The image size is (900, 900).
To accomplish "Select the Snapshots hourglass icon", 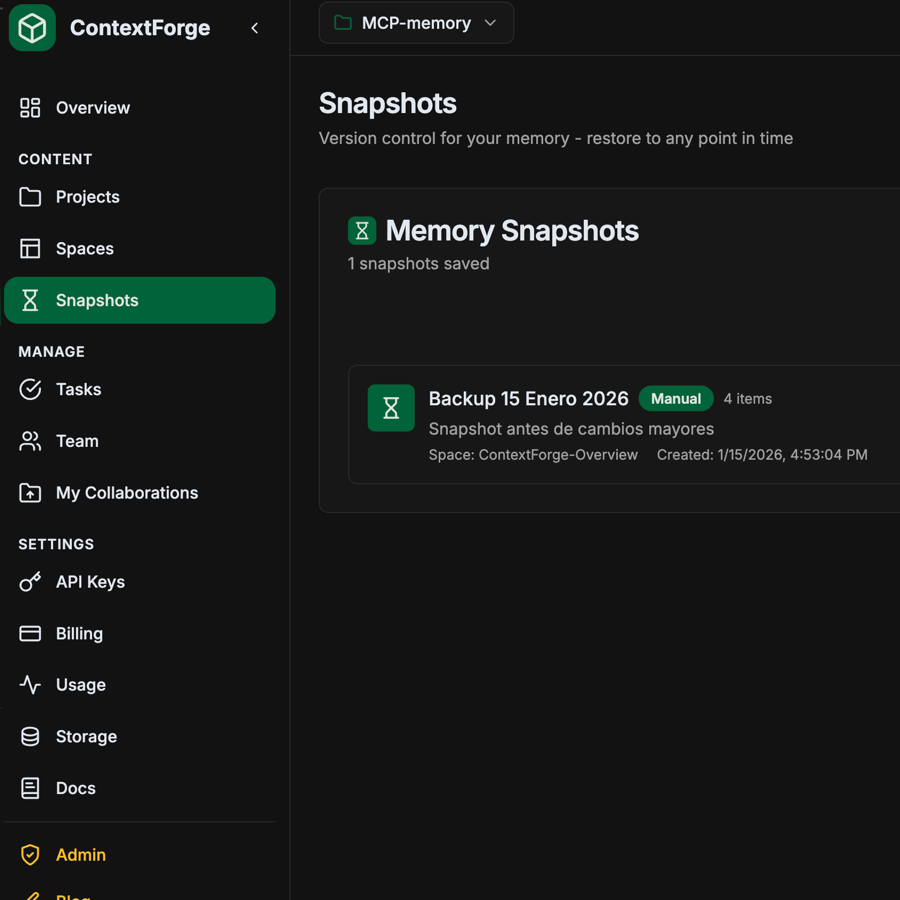I will pyautogui.click(x=29, y=300).
